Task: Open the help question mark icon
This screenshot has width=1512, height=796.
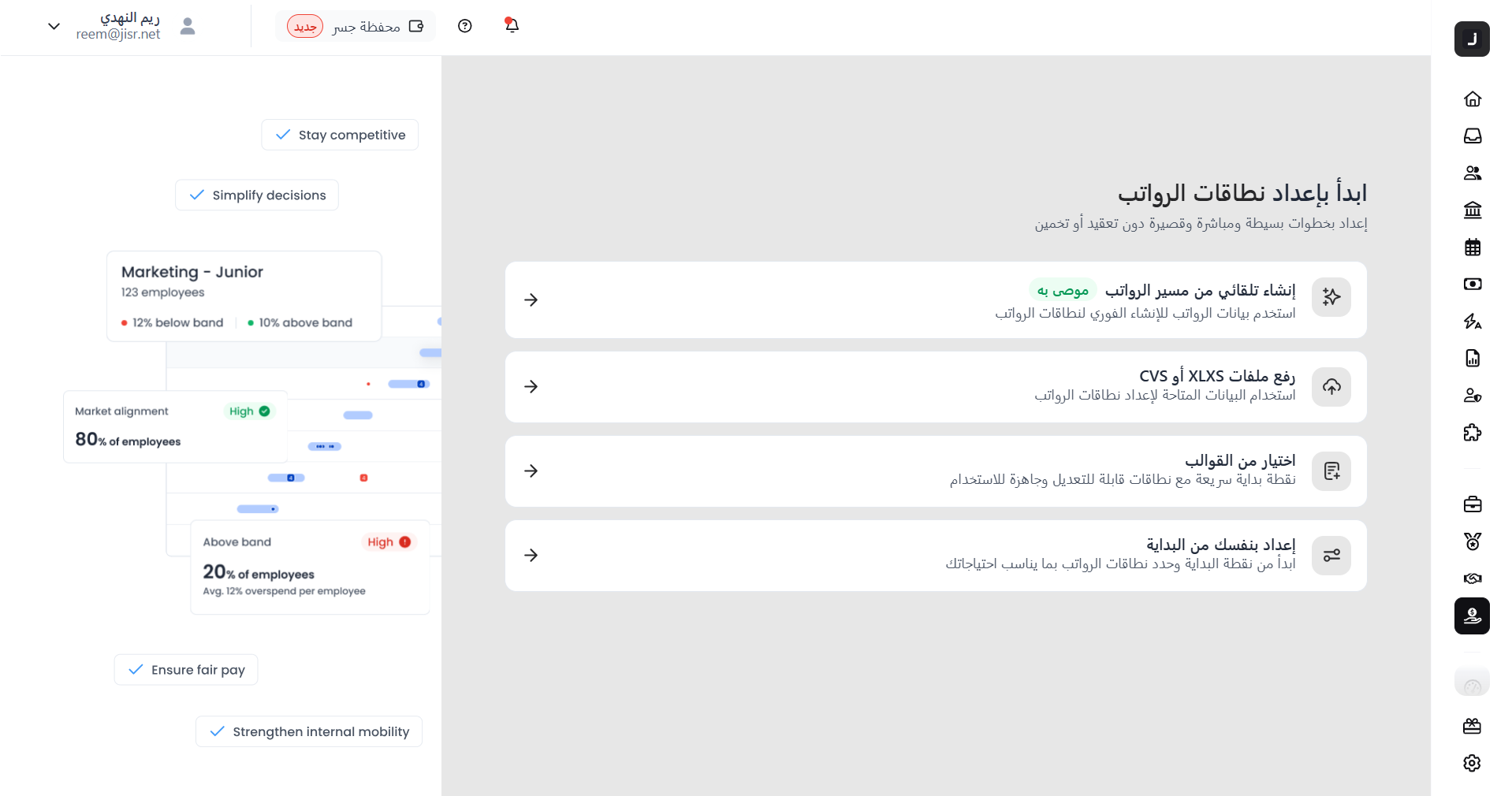Action: (465, 26)
